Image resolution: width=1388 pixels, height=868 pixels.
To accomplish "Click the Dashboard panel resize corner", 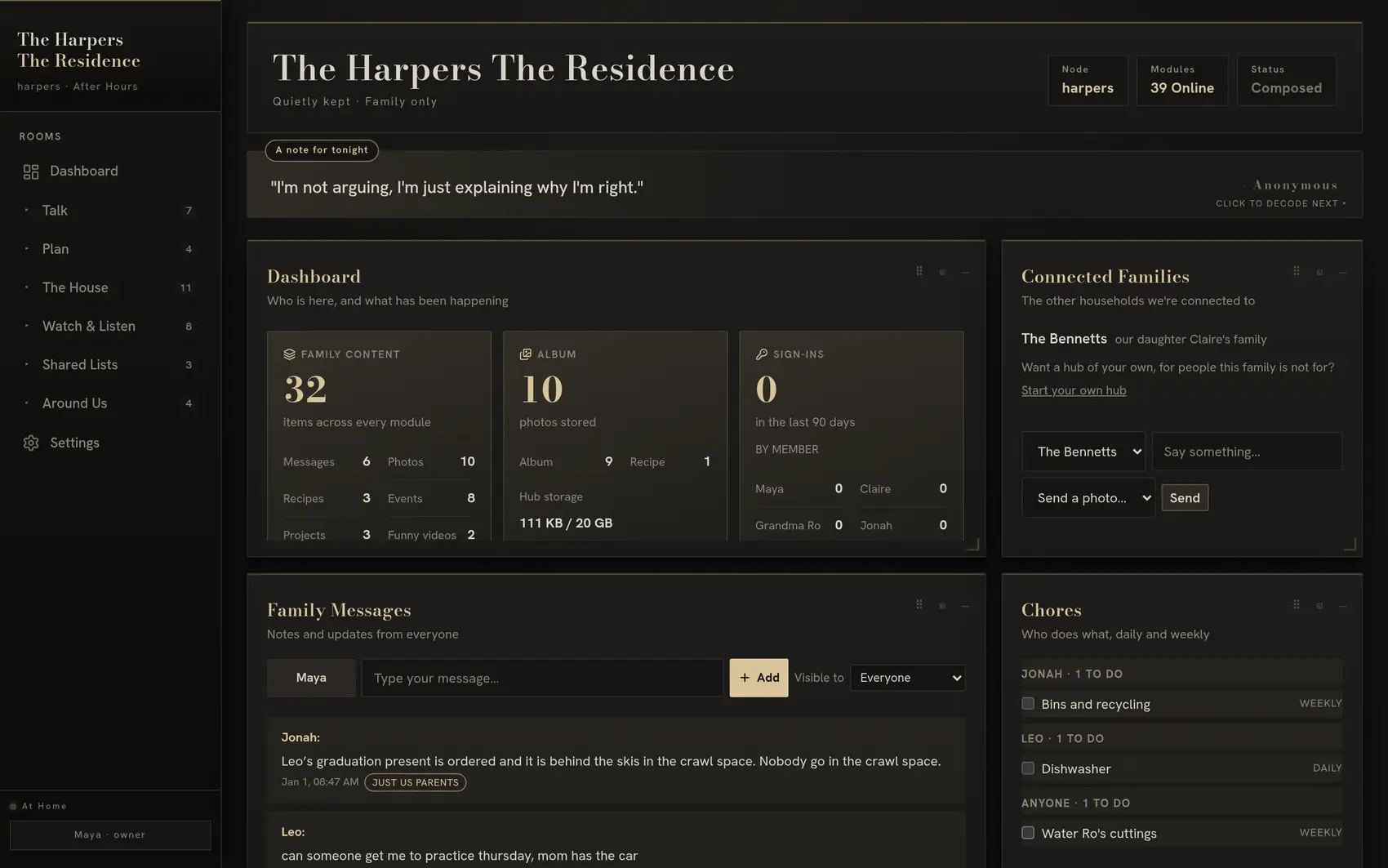I will (x=972, y=544).
